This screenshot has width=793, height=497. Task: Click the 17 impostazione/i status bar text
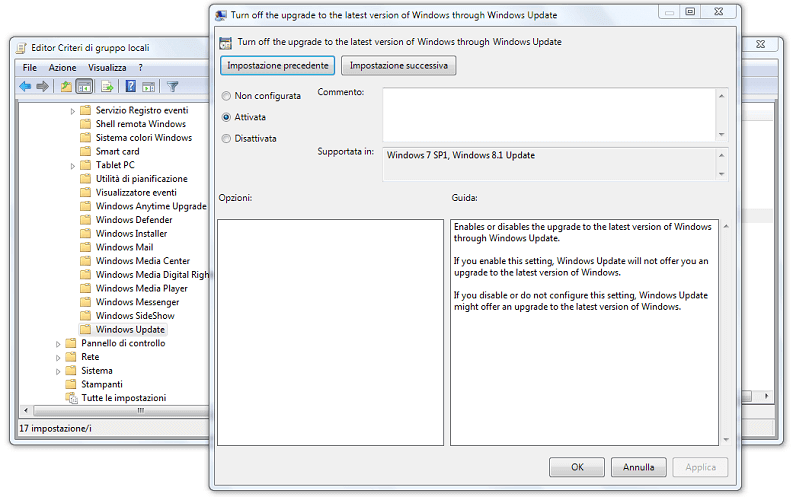[x=56, y=429]
